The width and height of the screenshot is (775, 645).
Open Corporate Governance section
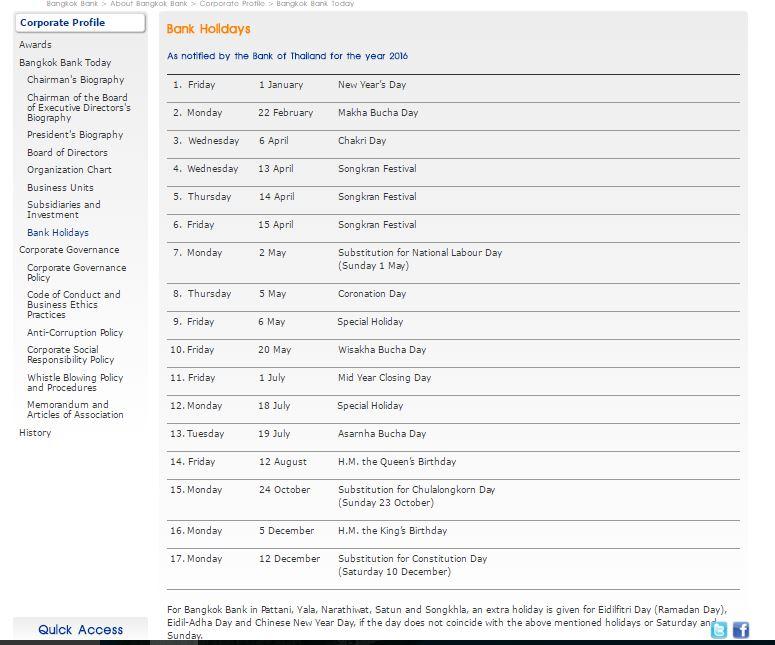pyautogui.click(x=69, y=250)
